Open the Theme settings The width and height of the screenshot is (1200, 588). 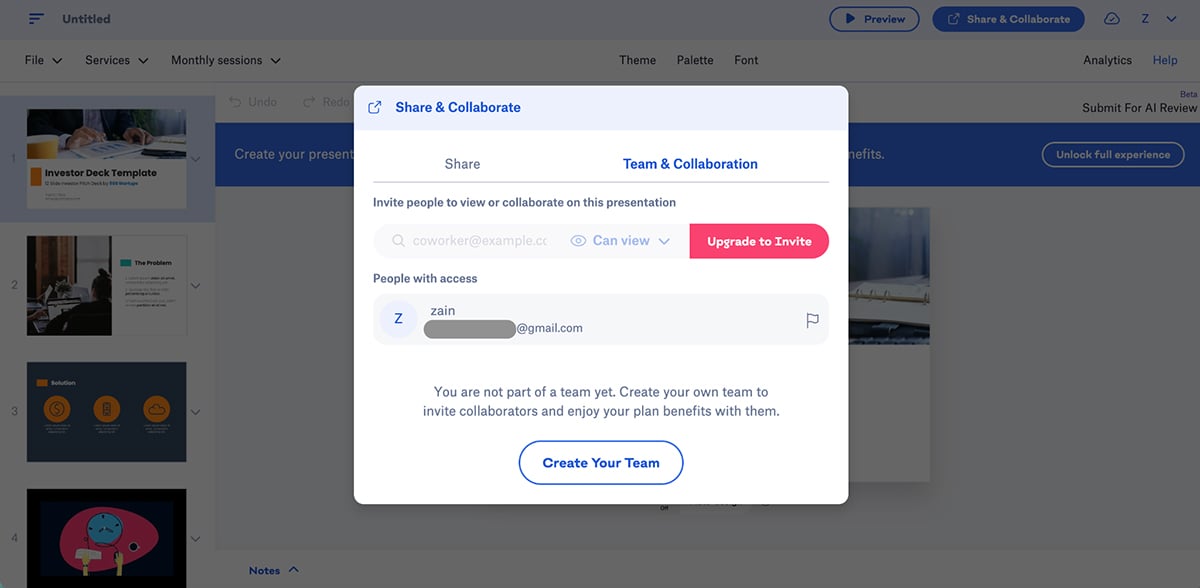tap(637, 60)
